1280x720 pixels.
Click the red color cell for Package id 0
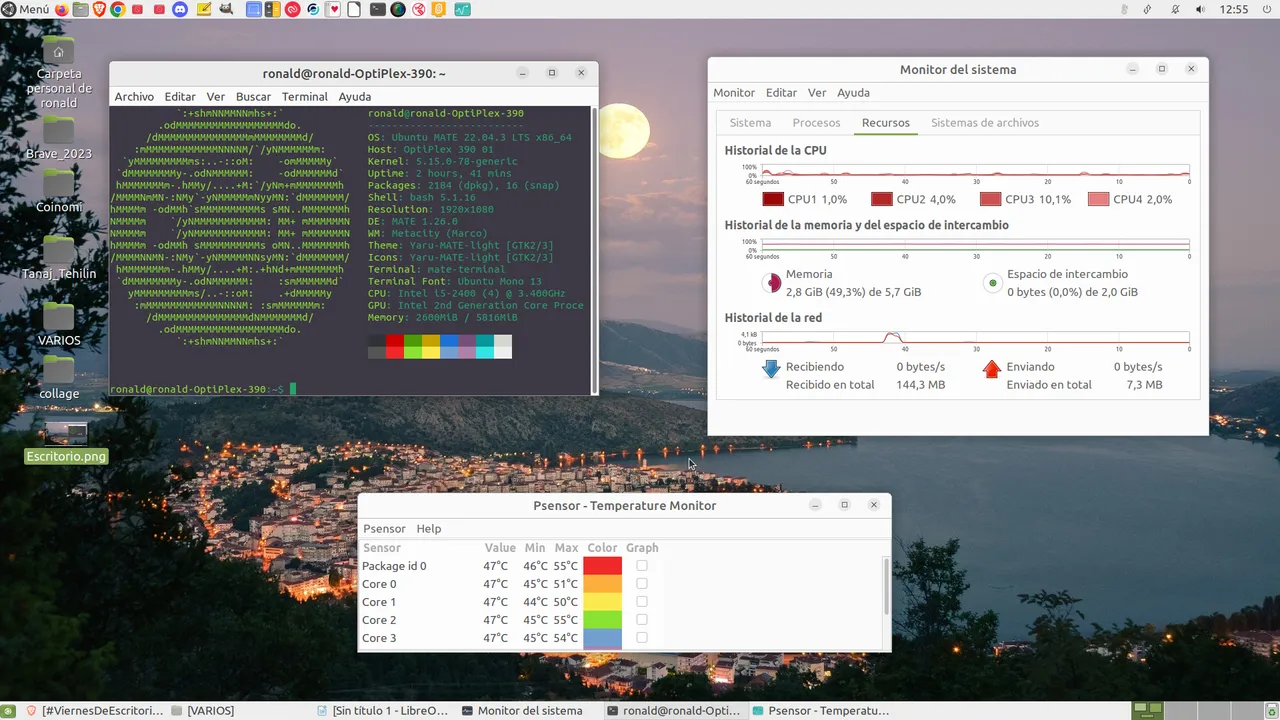point(603,566)
